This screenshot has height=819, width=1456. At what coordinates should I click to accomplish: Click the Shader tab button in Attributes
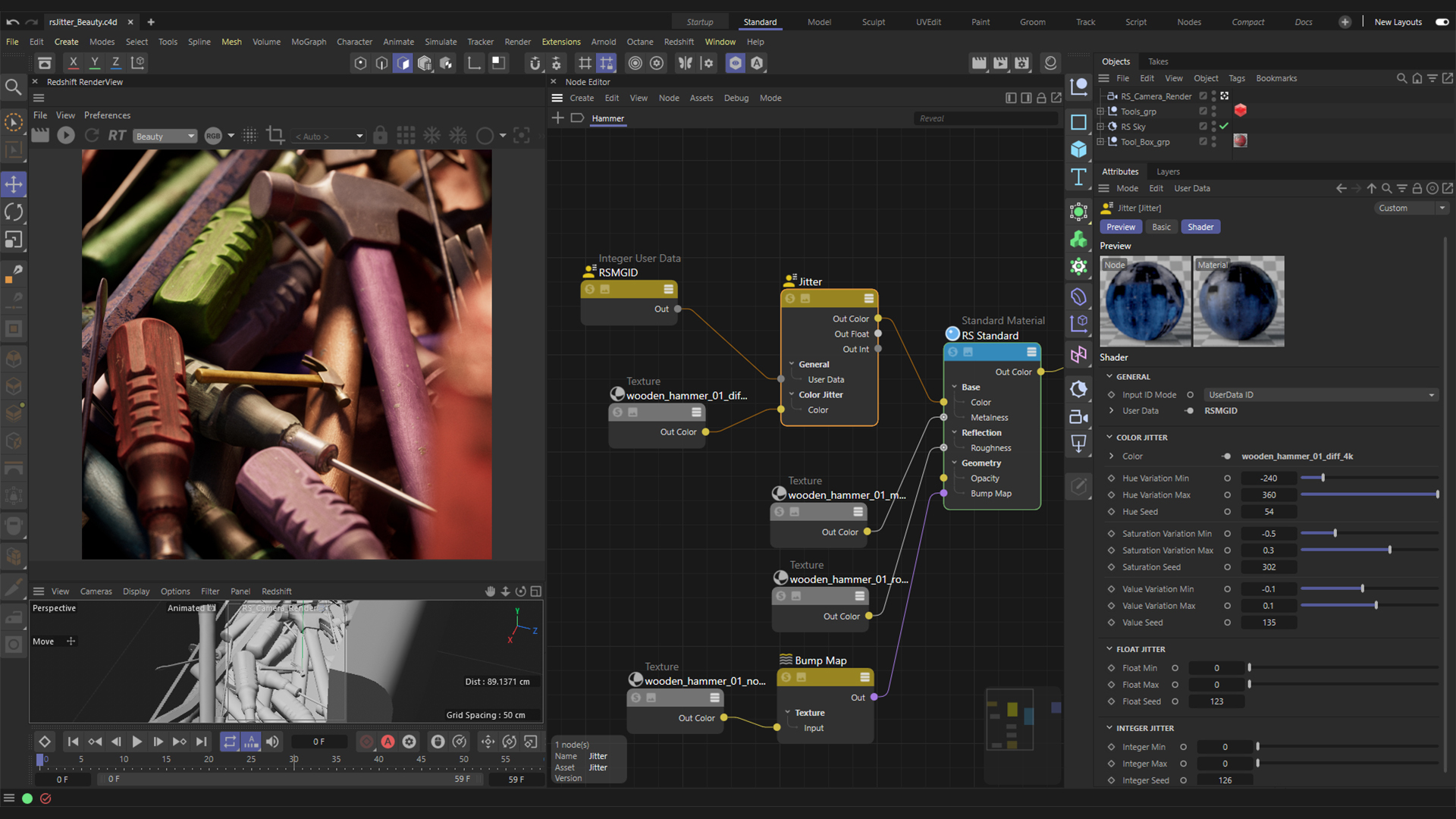point(1200,227)
